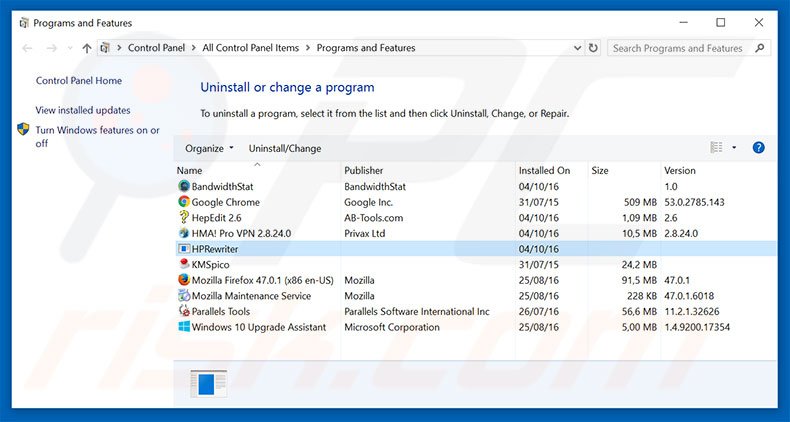
Task: Click version 1.4.9200.17354
Action: pyautogui.click(x=697, y=327)
